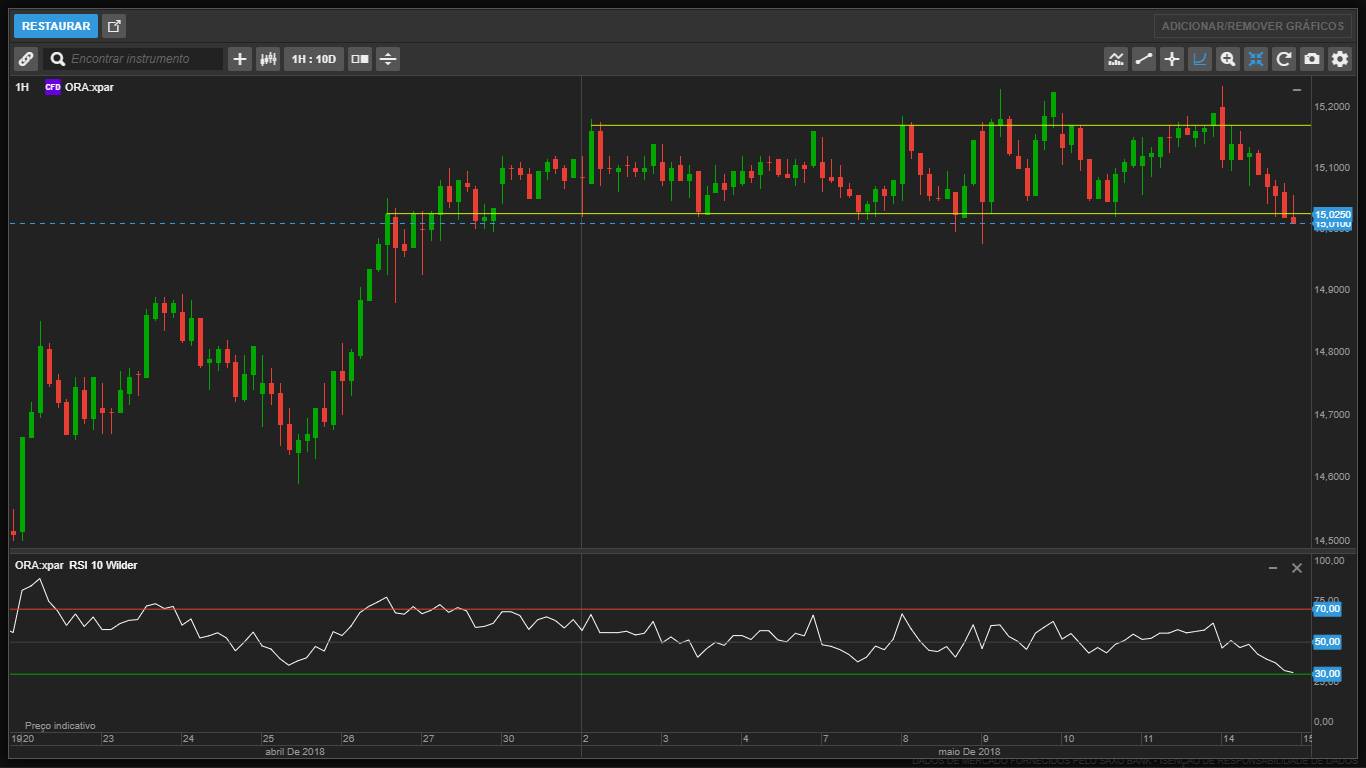This screenshot has height=768, width=1366.
Task: Click the 'abril De 2018' date label
Action: [294, 751]
